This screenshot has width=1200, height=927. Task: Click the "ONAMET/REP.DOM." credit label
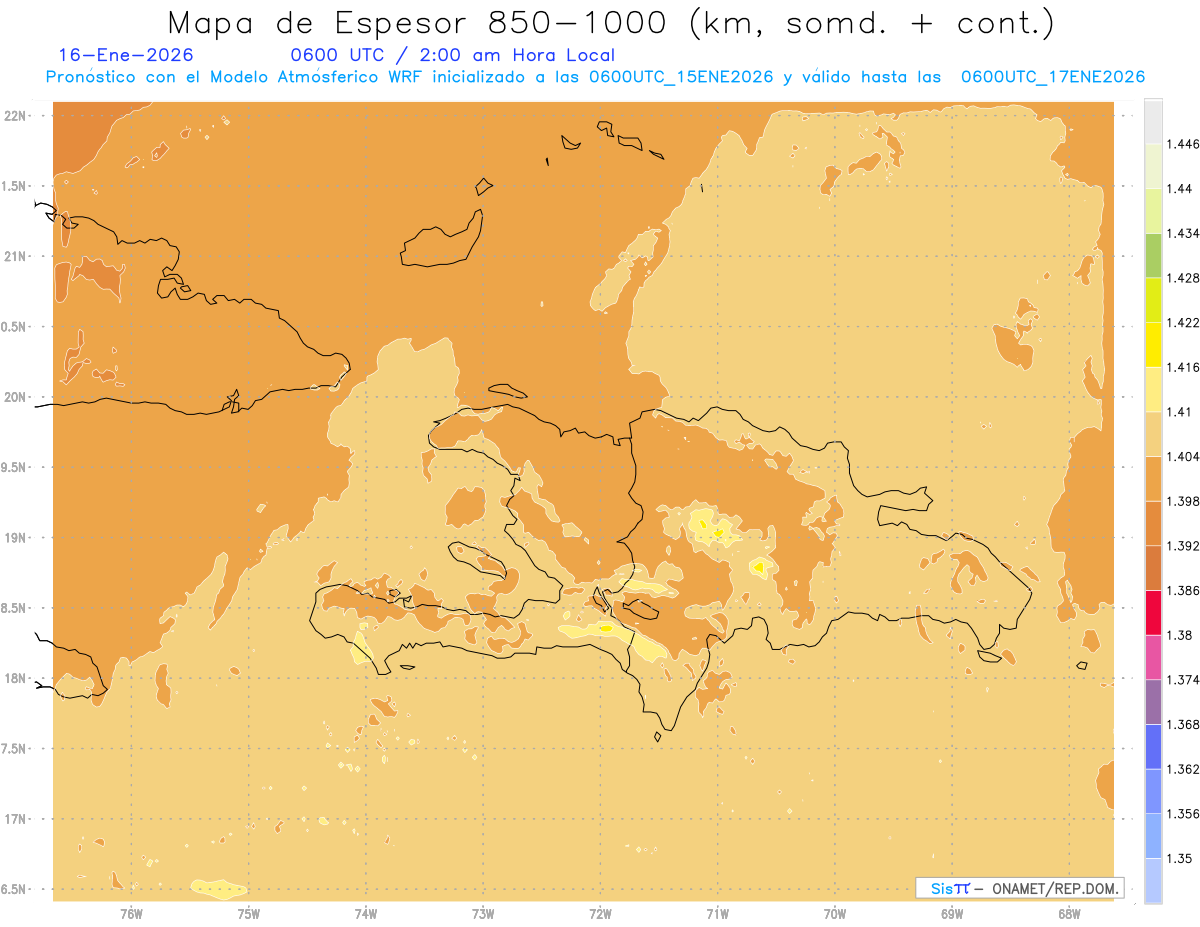1055,888
